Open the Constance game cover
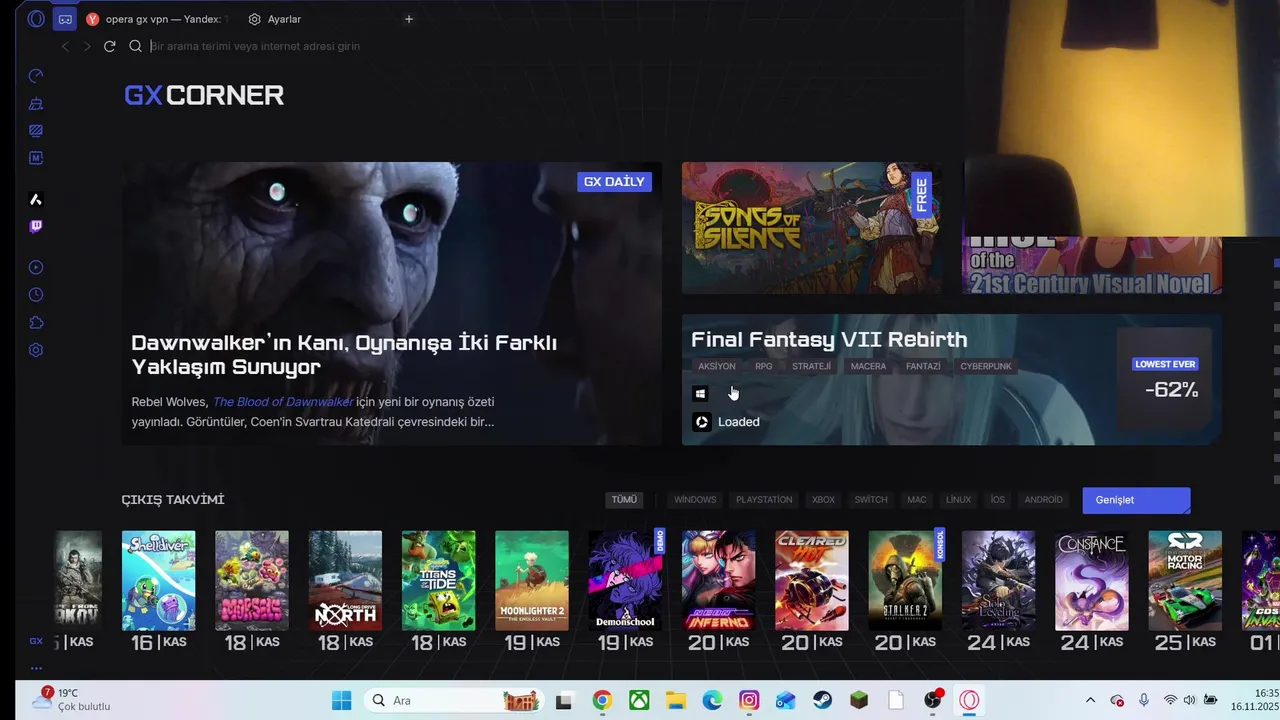Viewport: 1280px width, 720px height. pos(1091,581)
